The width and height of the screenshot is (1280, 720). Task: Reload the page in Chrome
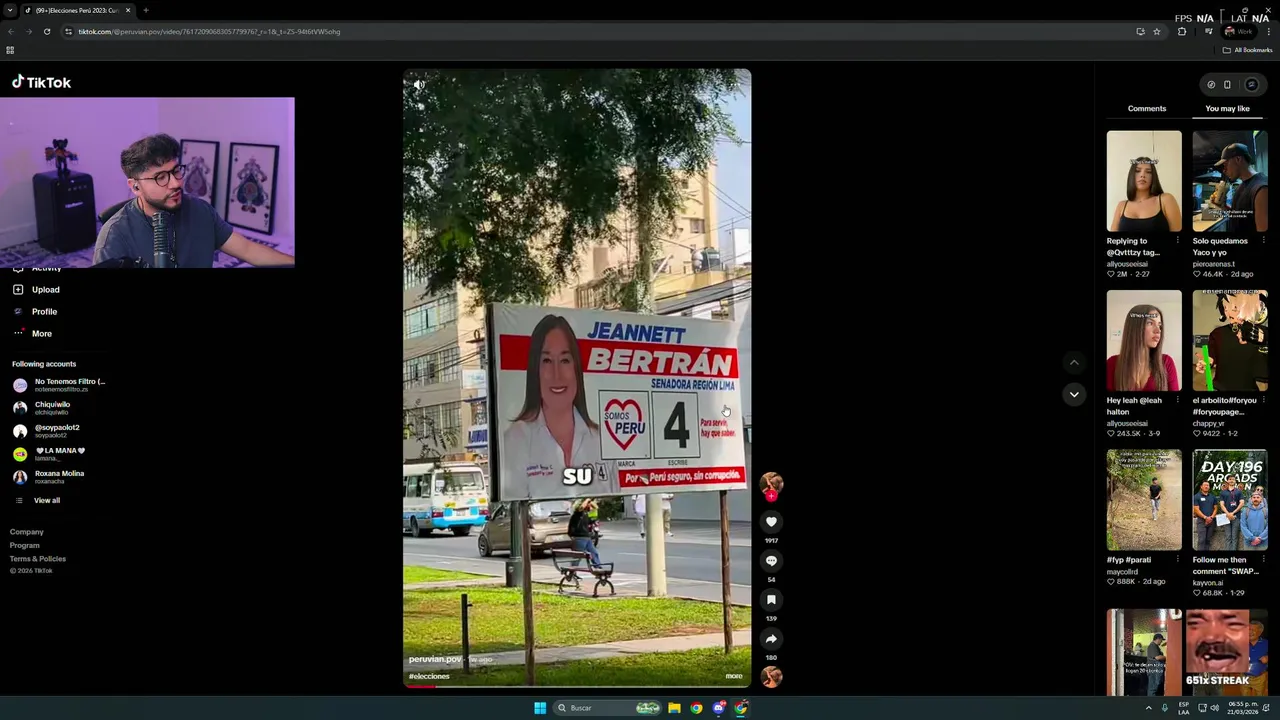click(x=46, y=31)
